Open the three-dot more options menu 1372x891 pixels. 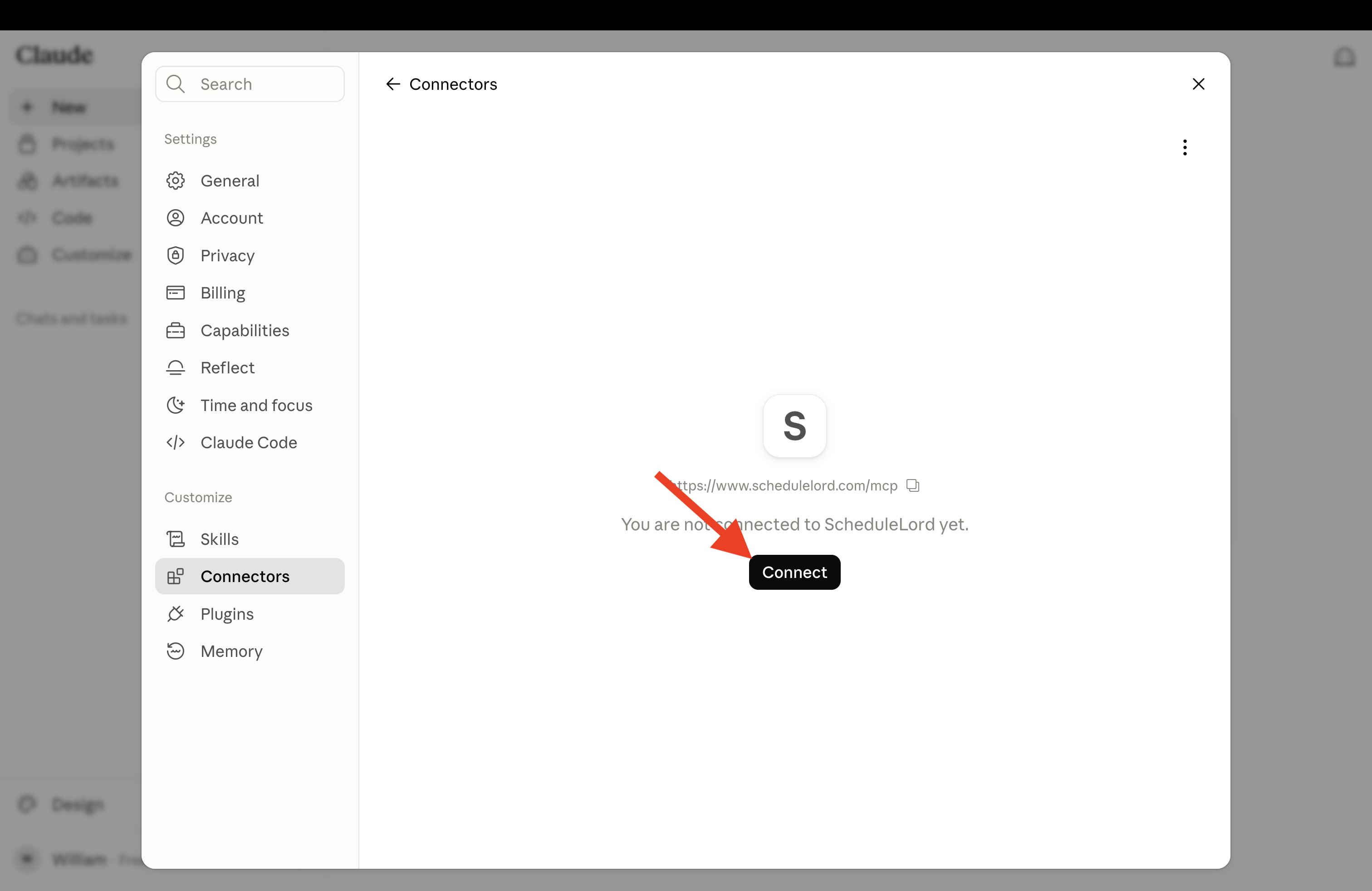click(1185, 147)
